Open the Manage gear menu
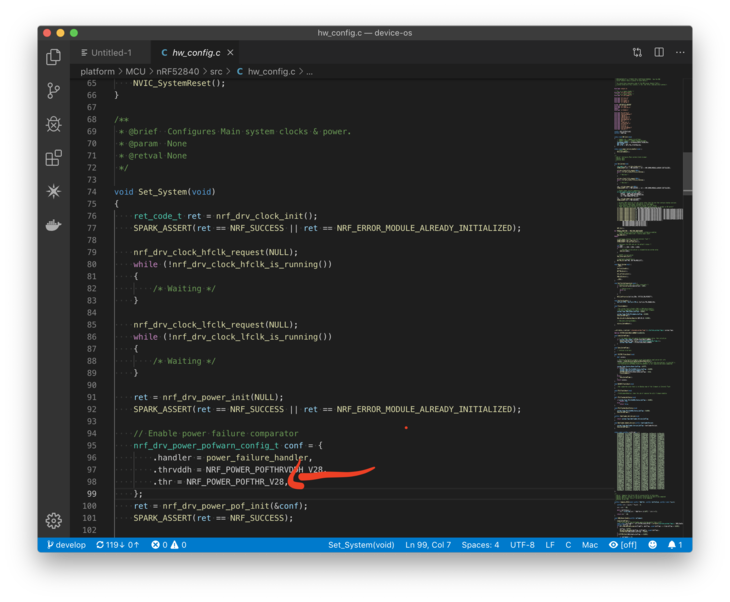 [x=54, y=521]
